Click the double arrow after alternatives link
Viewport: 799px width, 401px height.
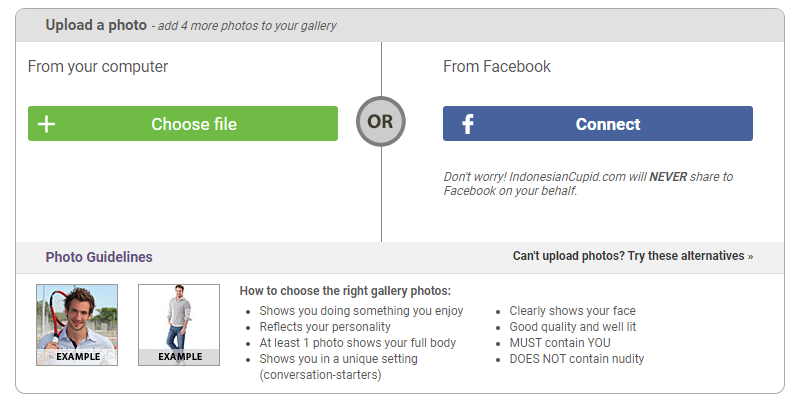tap(750, 257)
